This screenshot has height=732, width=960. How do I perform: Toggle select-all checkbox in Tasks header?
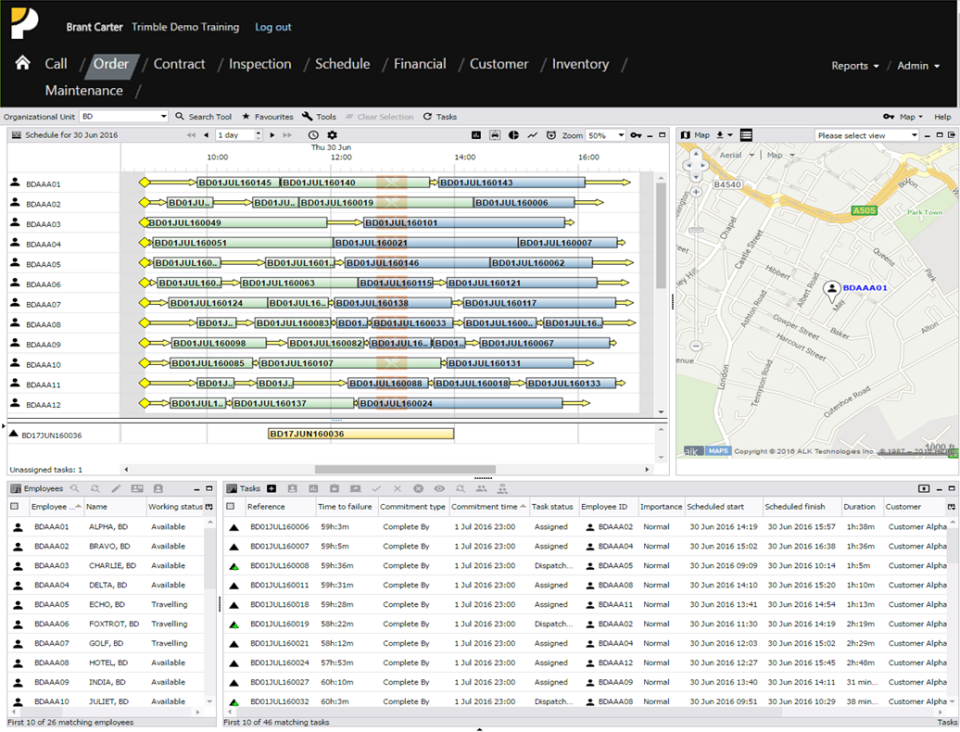231,507
